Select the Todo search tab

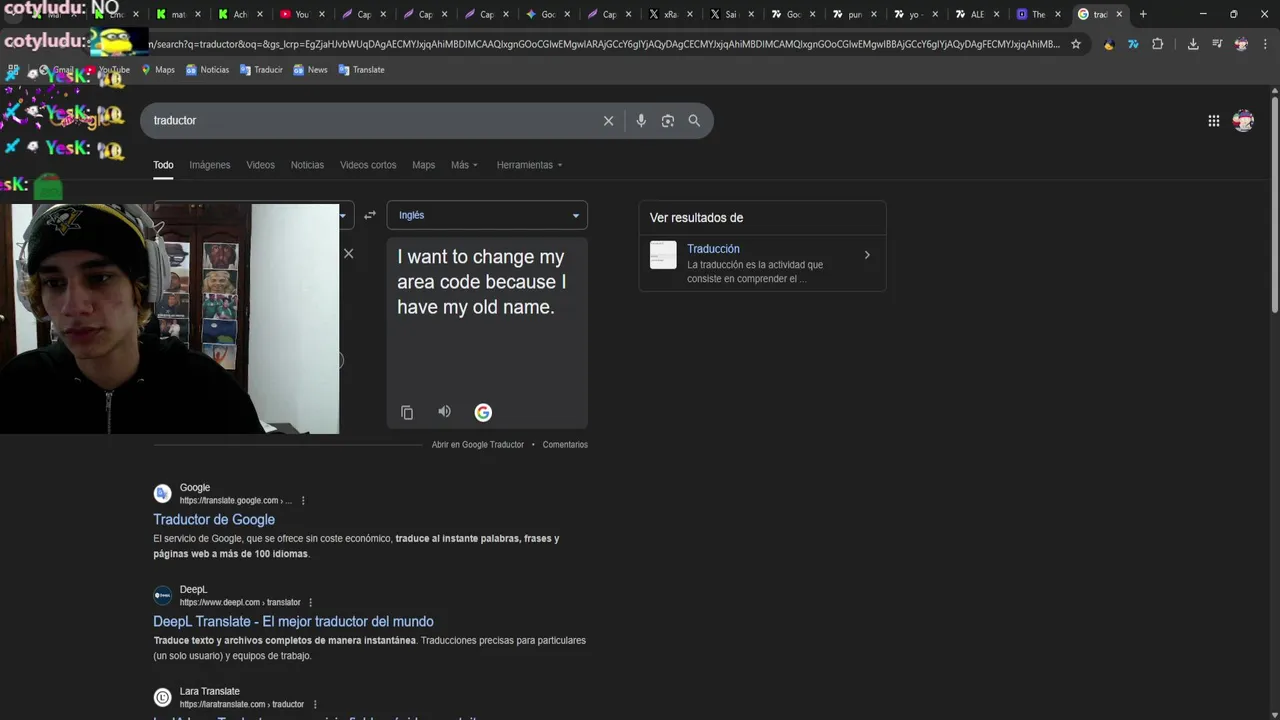[163, 165]
